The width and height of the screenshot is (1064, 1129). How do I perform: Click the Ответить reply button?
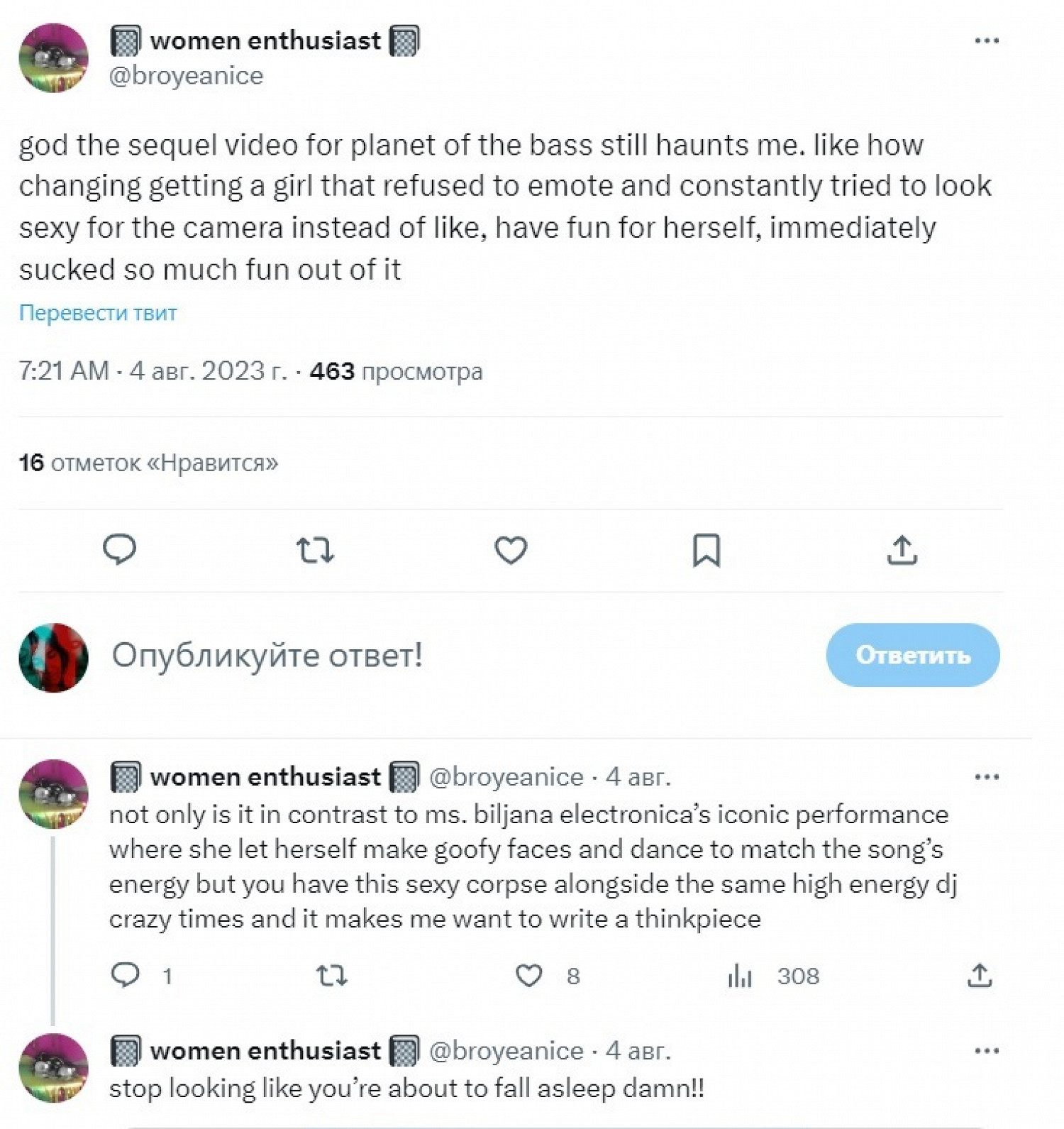click(x=913, y=654)
